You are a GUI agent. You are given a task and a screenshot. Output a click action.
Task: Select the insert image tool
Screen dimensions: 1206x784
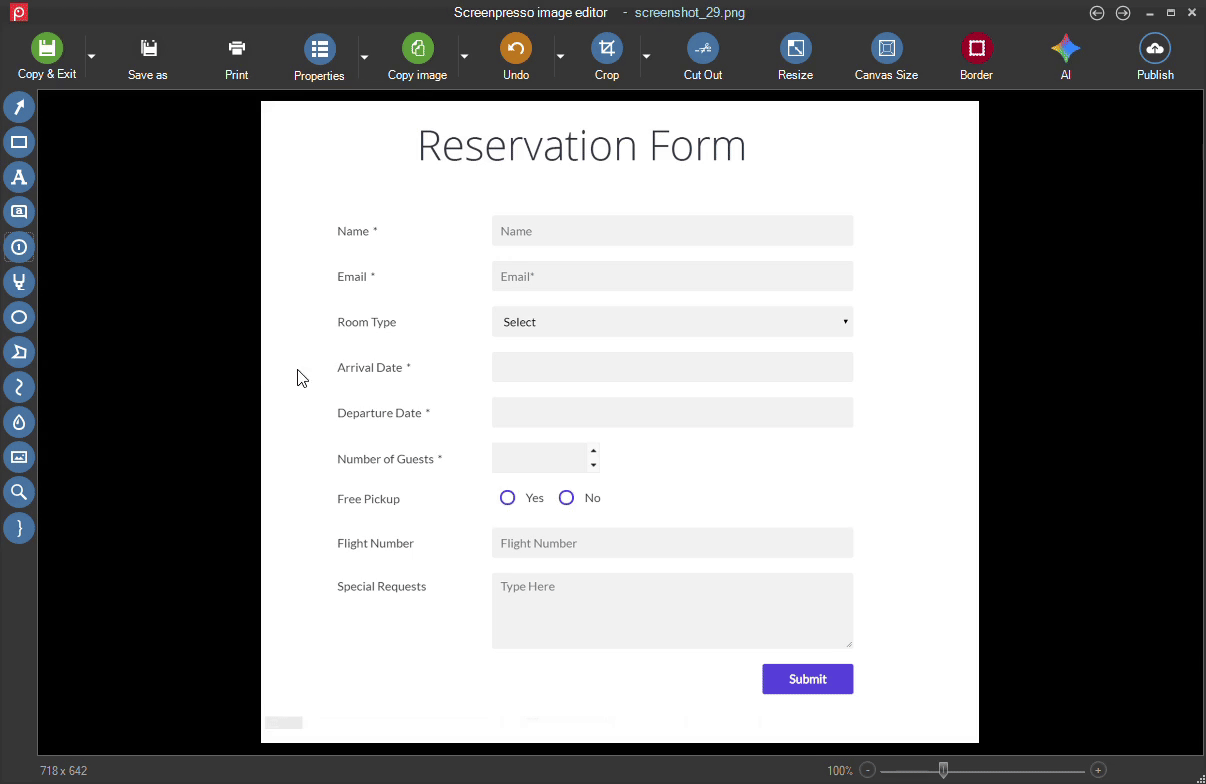pos(19,457)
